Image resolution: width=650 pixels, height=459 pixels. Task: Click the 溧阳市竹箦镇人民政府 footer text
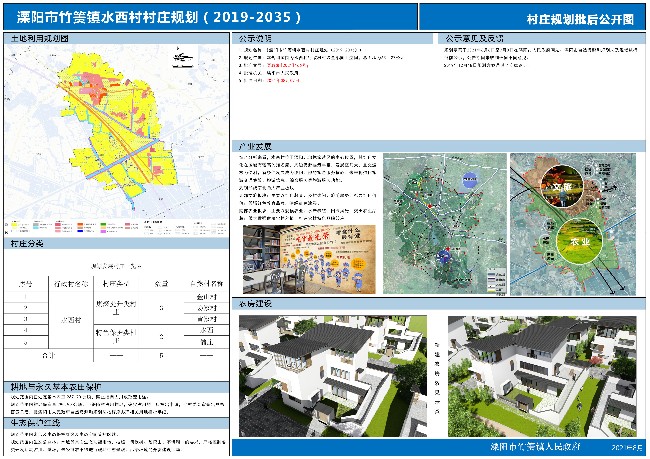tap(535, 447)
